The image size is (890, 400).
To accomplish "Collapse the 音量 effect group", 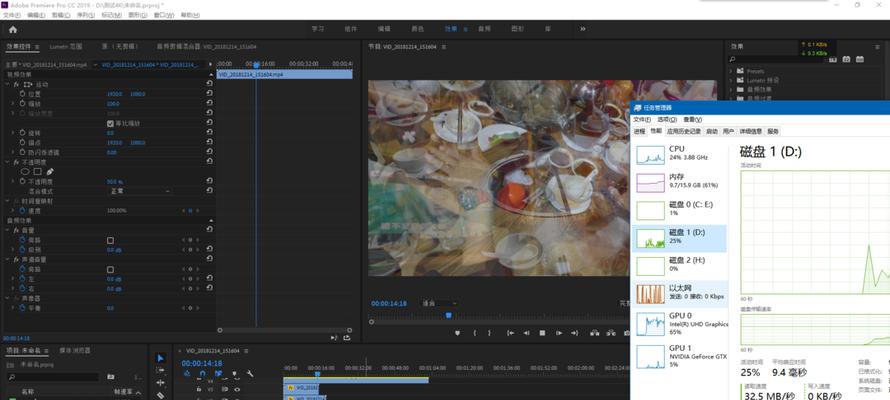I will [7, 230].
